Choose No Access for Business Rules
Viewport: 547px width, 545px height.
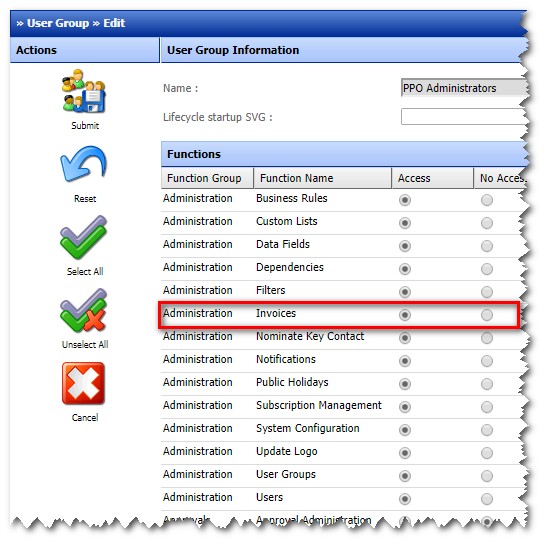pos(487,200)
